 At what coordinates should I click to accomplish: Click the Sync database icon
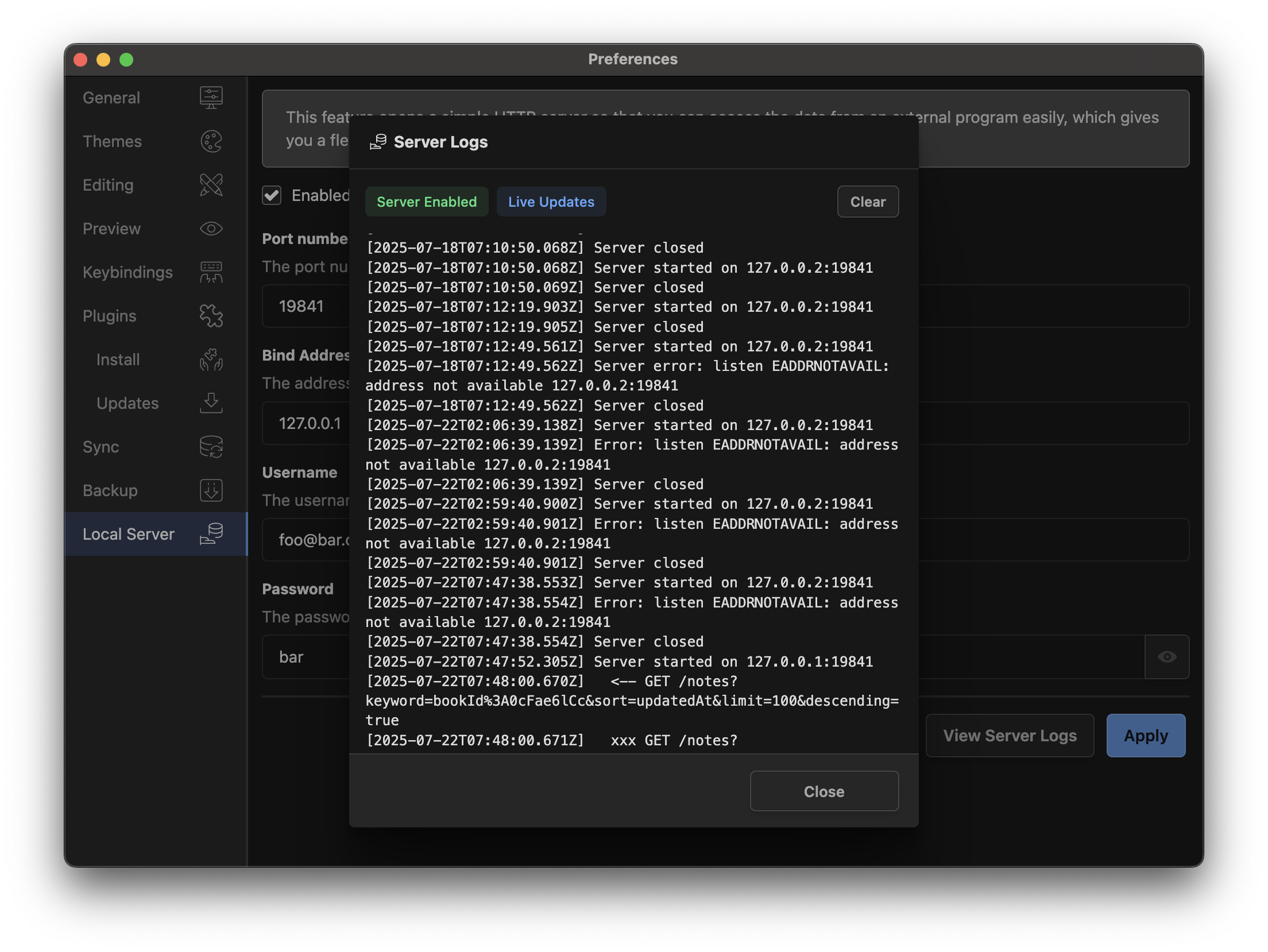tap(211, 447)
